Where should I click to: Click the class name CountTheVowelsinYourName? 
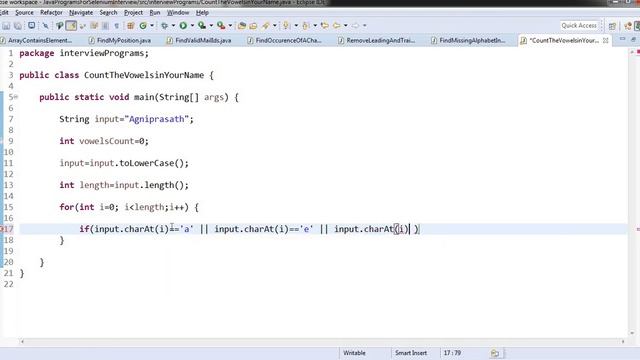pyautogui.click(x=144, y=75)
